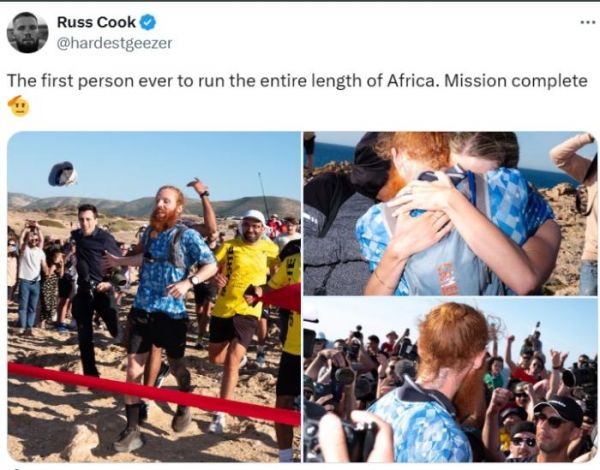Click the saluting face emoji

click(x=18, y=106)
